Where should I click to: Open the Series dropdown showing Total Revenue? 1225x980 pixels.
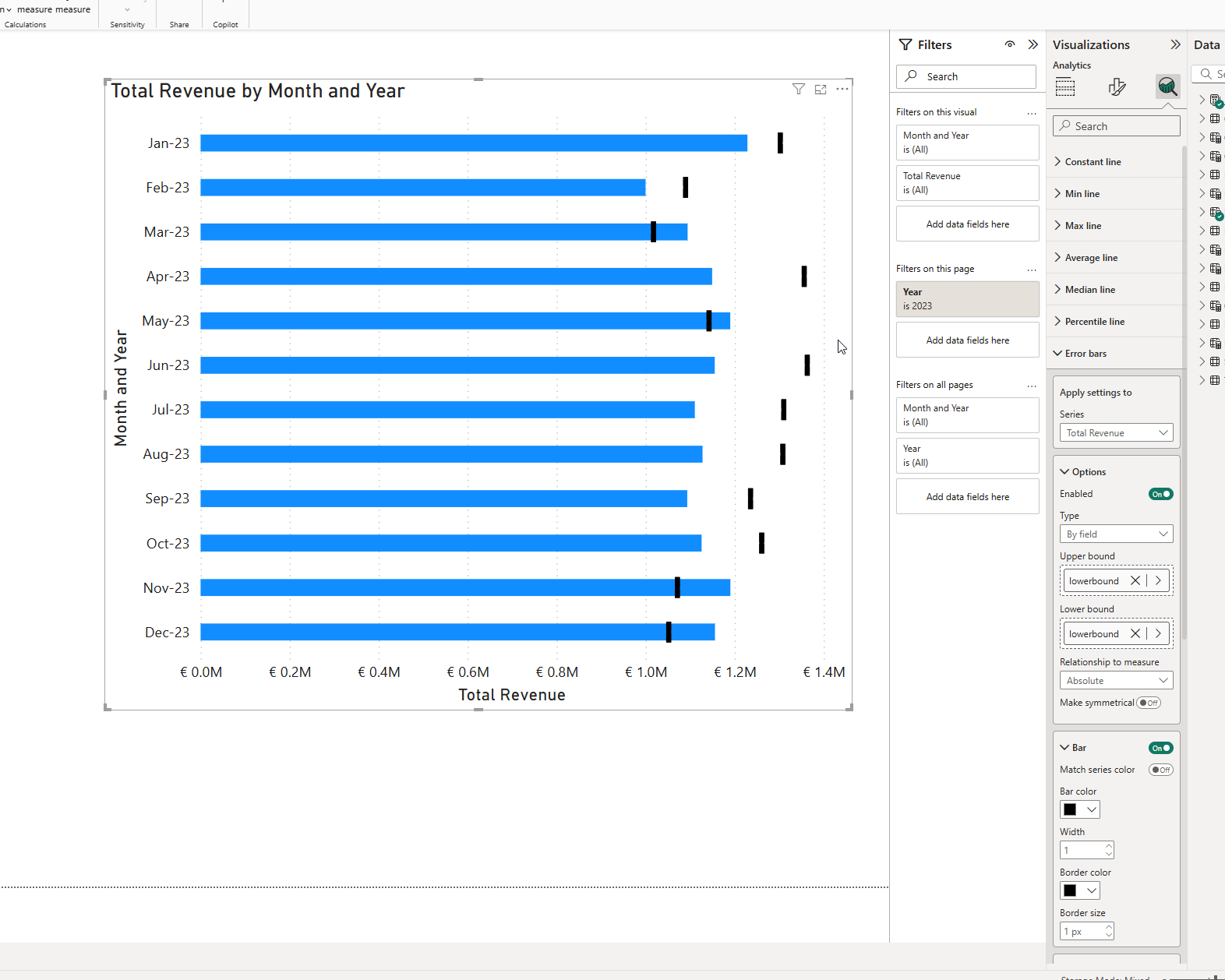1117,433
